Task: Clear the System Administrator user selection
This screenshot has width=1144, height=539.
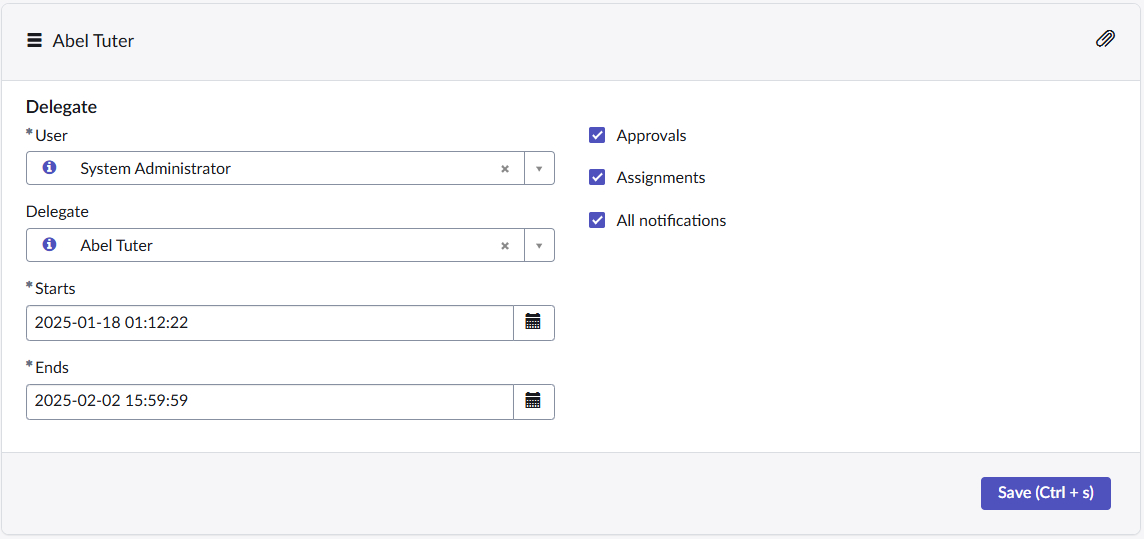Action: (505, 169)
